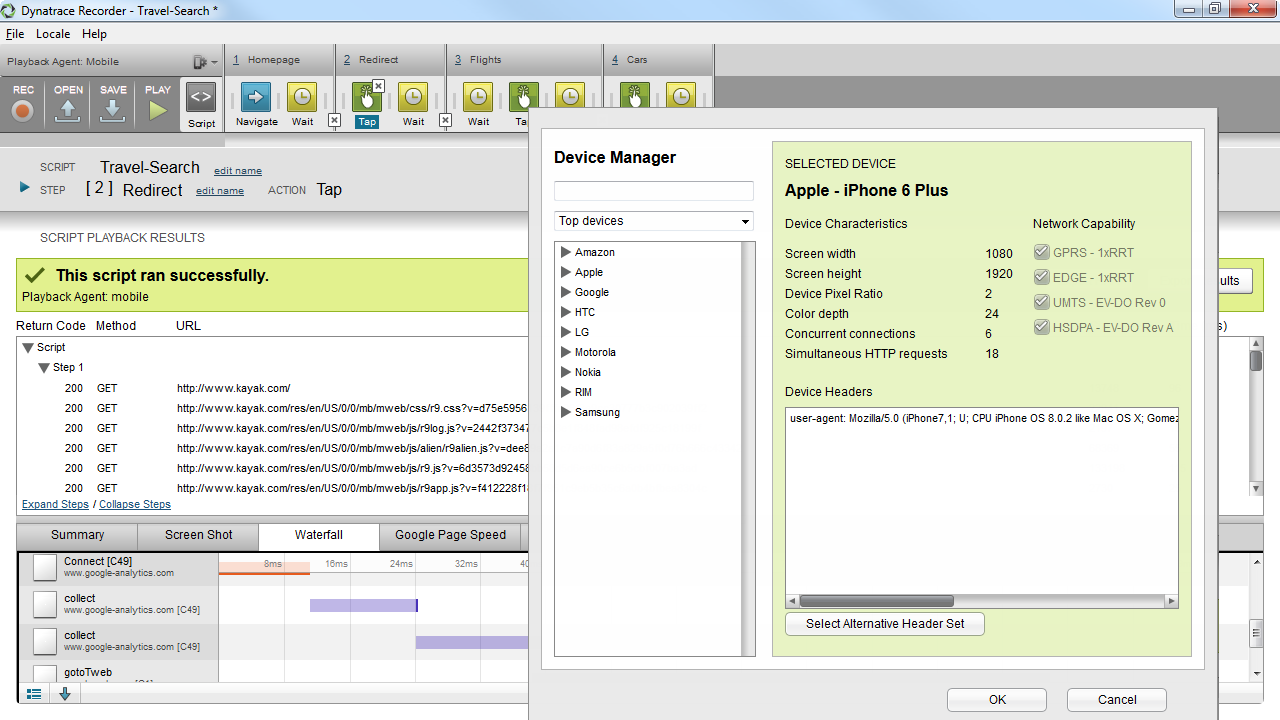Remove the separator after Redirect step
This screenshot has width=1280, height=720.
[445, 120]
